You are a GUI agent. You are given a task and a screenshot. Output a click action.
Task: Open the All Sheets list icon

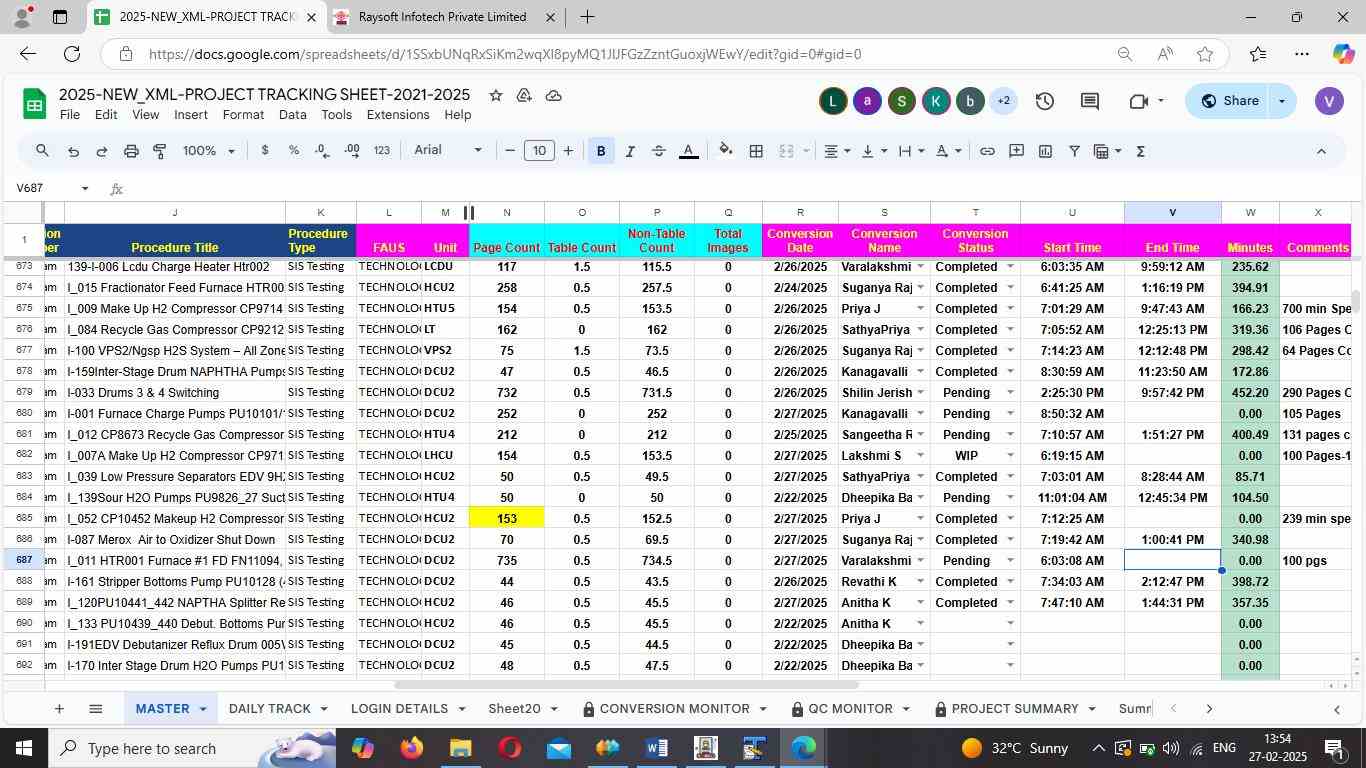(95, 709)
